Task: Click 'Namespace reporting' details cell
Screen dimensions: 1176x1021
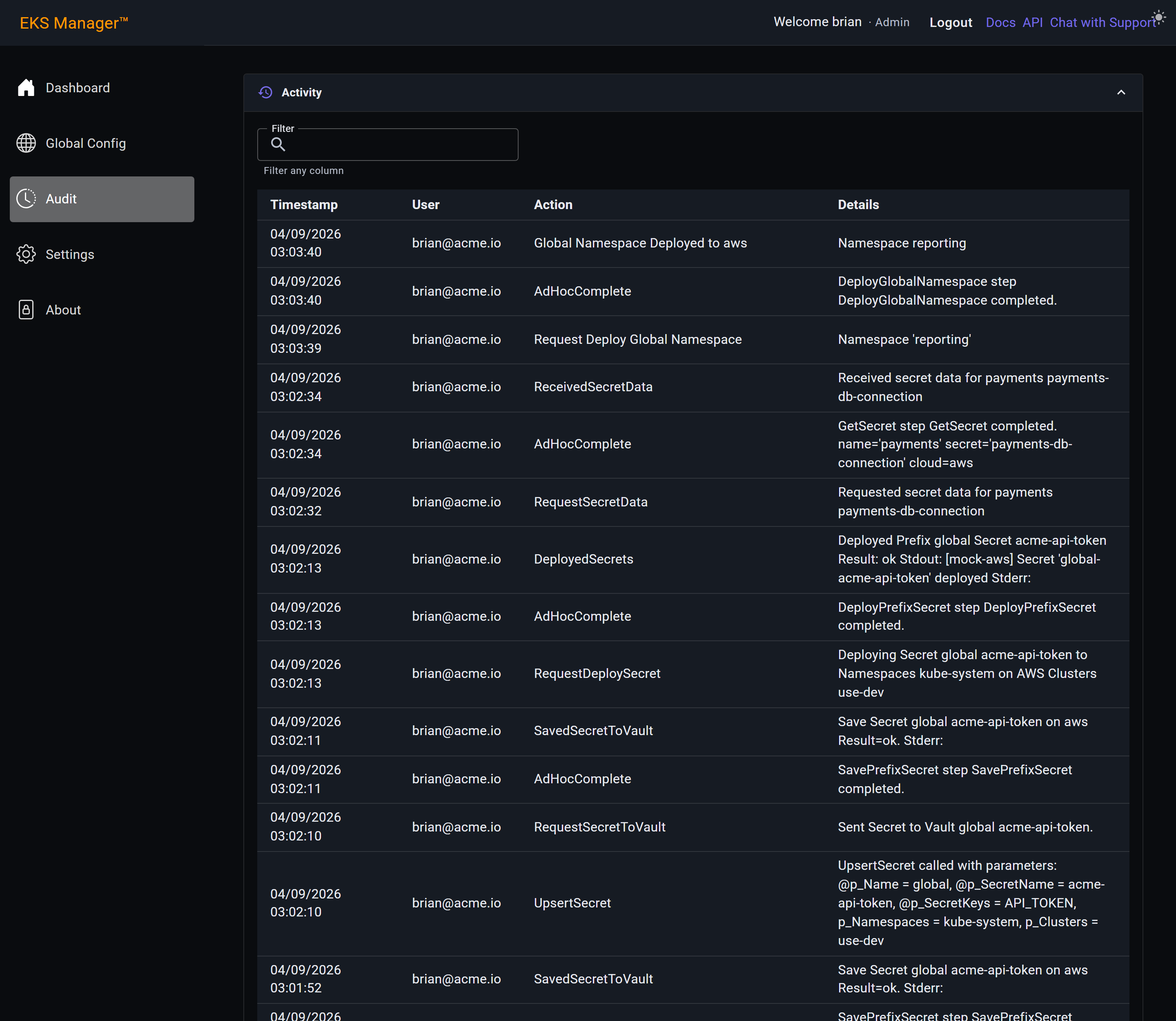Action: click(x=901, y=243)
